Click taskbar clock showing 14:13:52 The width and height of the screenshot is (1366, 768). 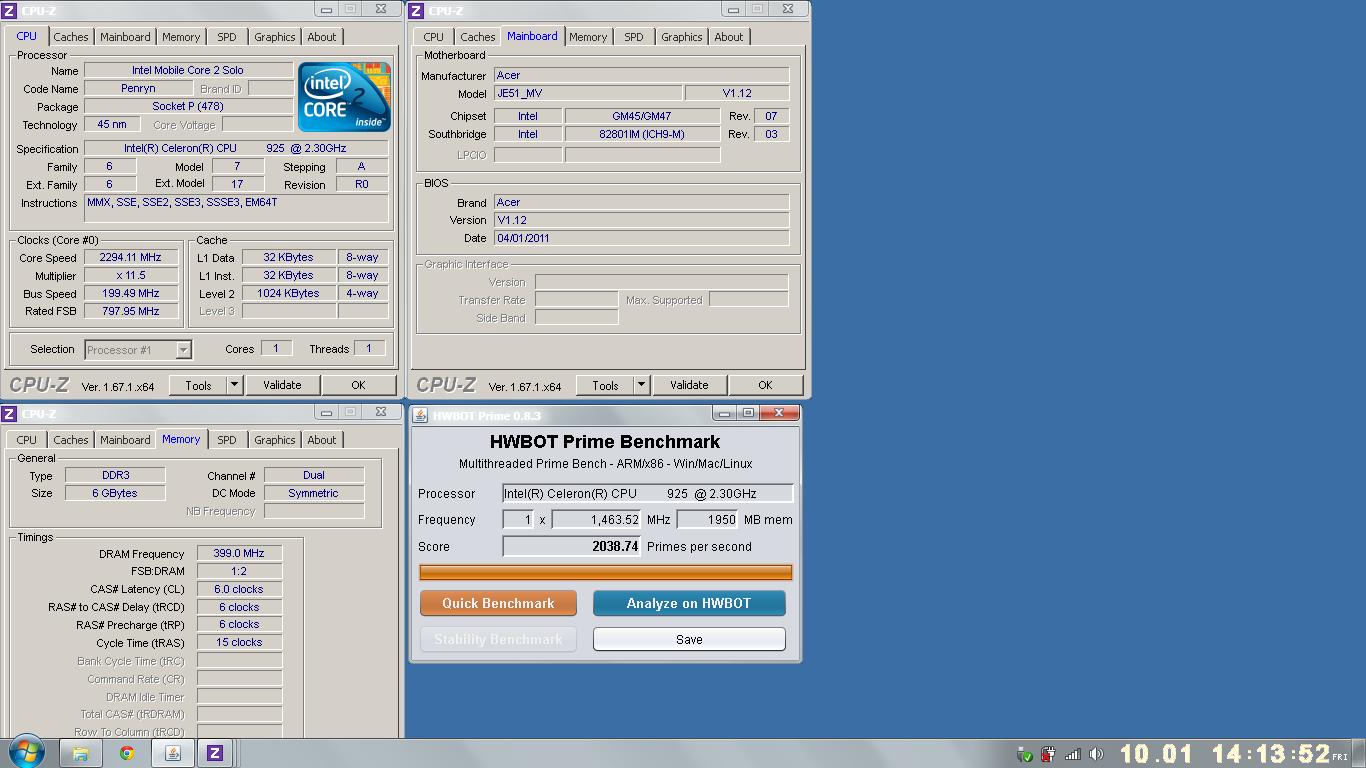1271,754
